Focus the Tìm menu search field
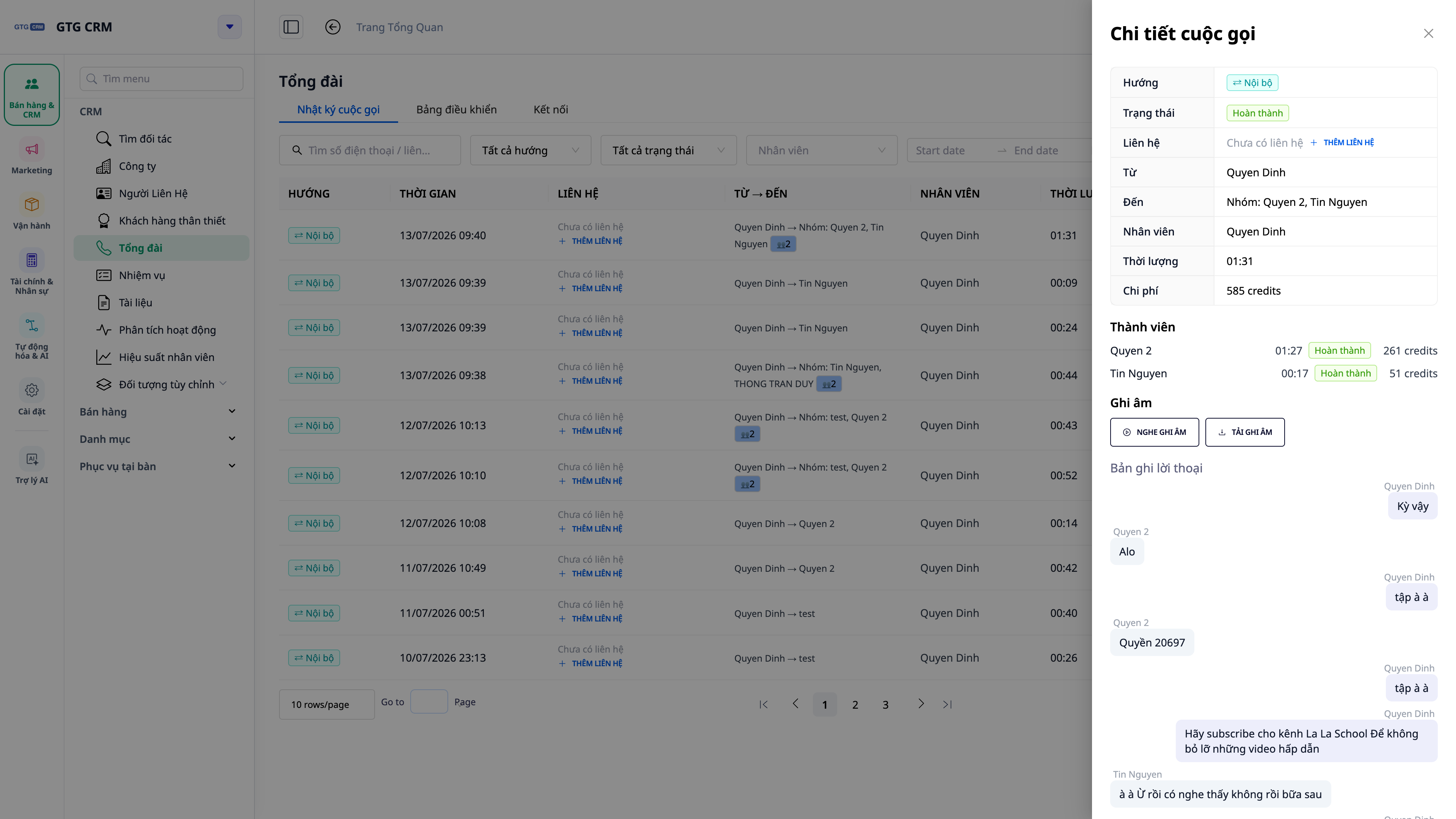 point(162,79)
